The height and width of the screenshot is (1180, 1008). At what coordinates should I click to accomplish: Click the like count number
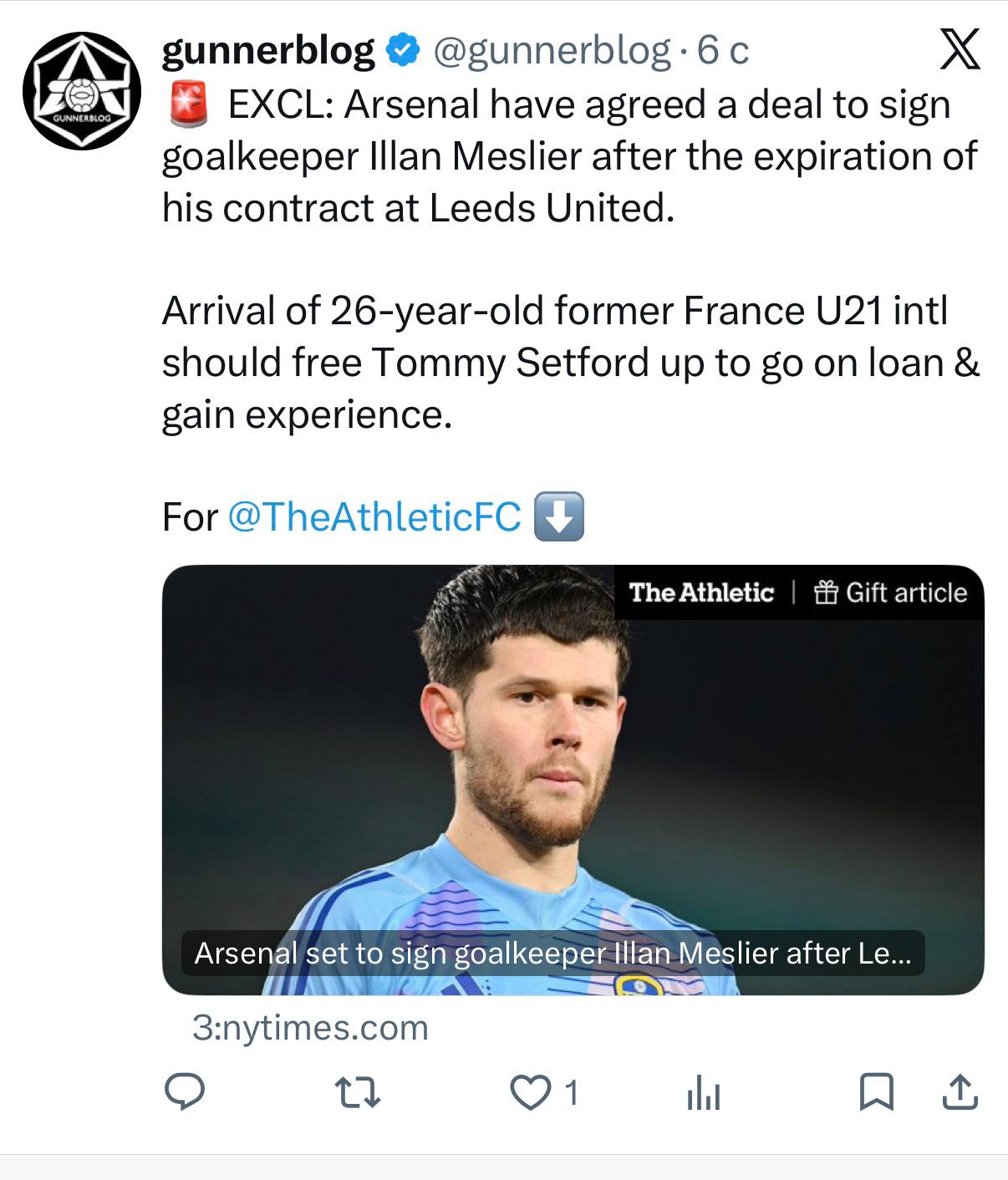click(571, 1092)
